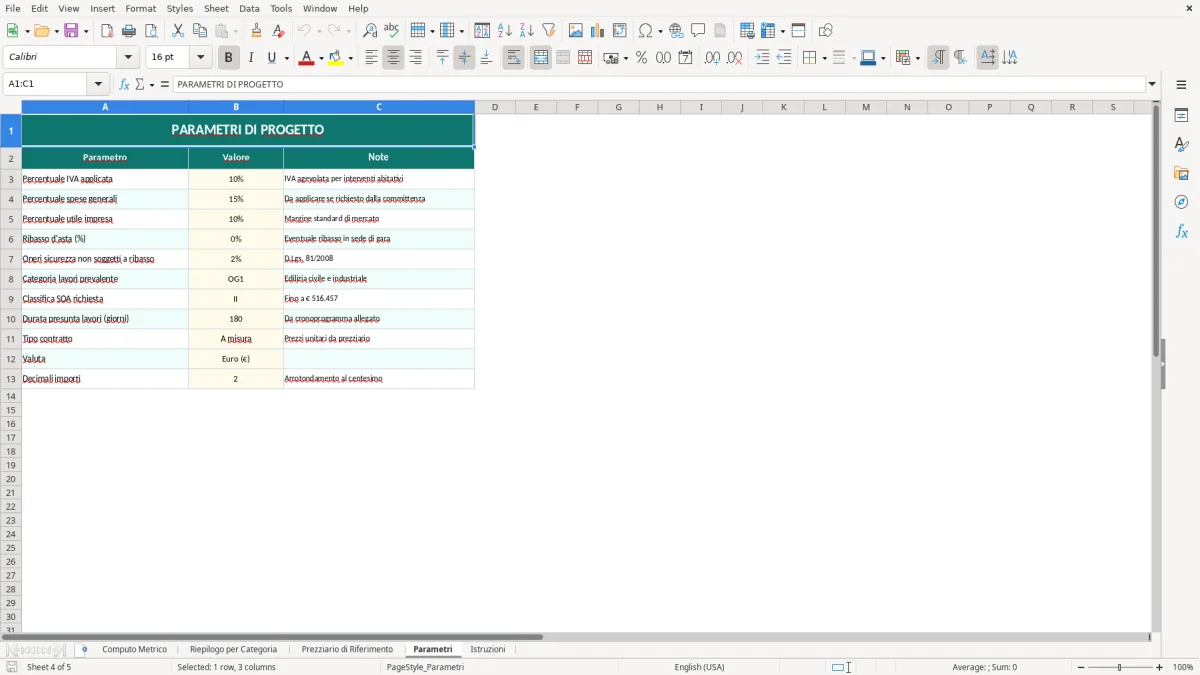Open the Save dropdown arrow

coord(86,31)
